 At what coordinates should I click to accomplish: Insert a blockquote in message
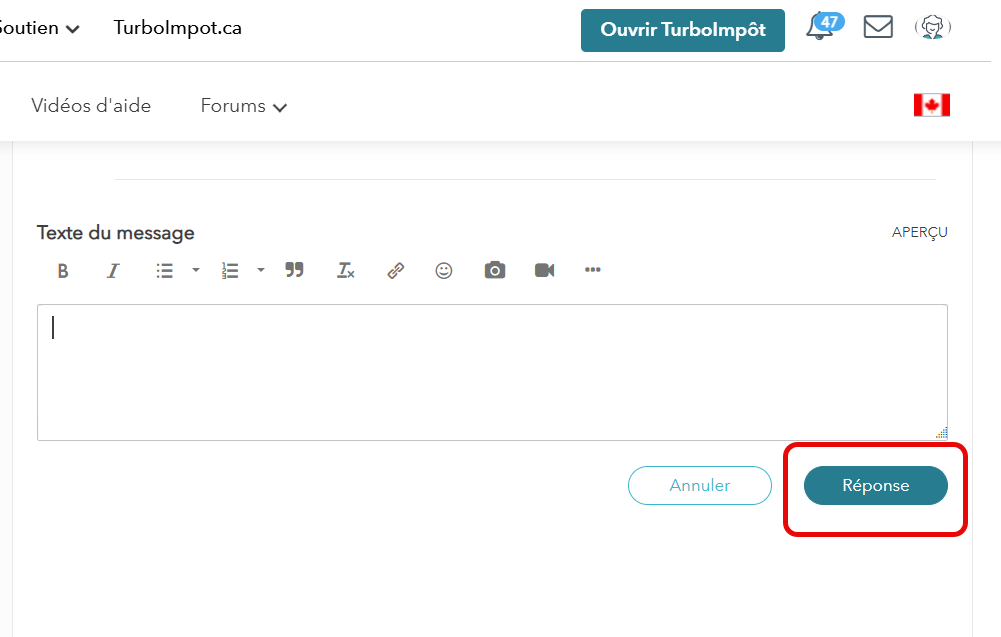tap(294, 270)
